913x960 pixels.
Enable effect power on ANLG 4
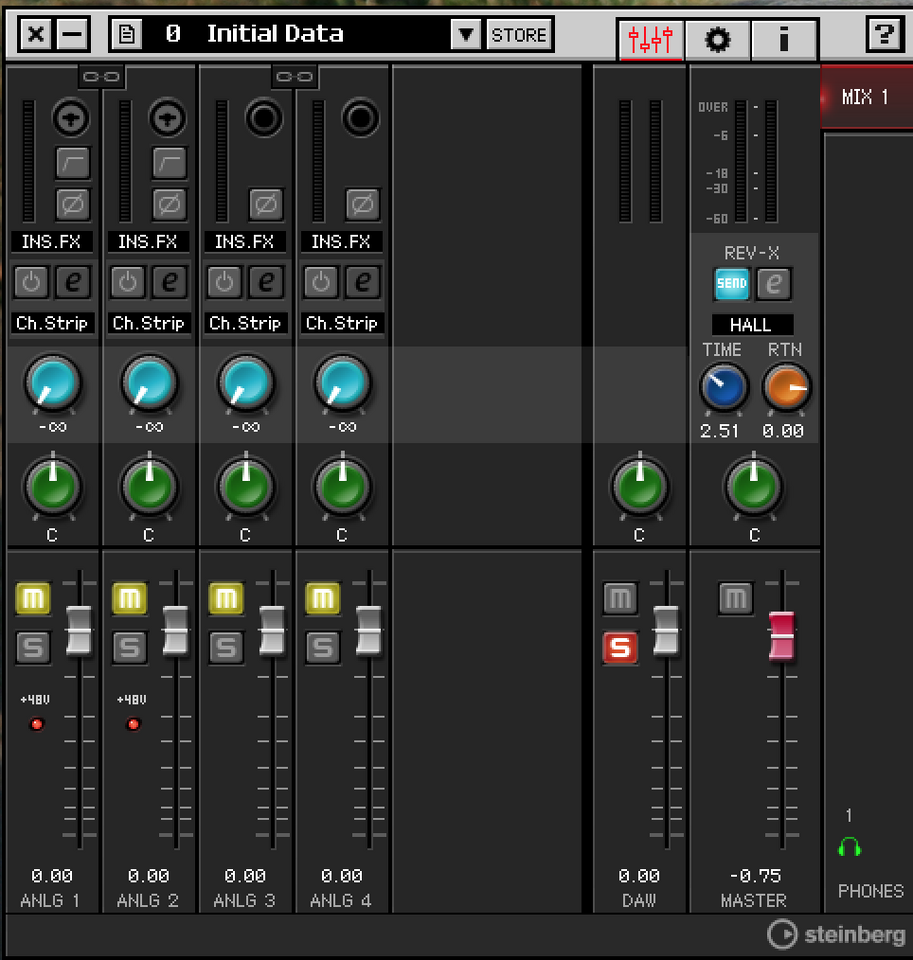pos(321,282)
